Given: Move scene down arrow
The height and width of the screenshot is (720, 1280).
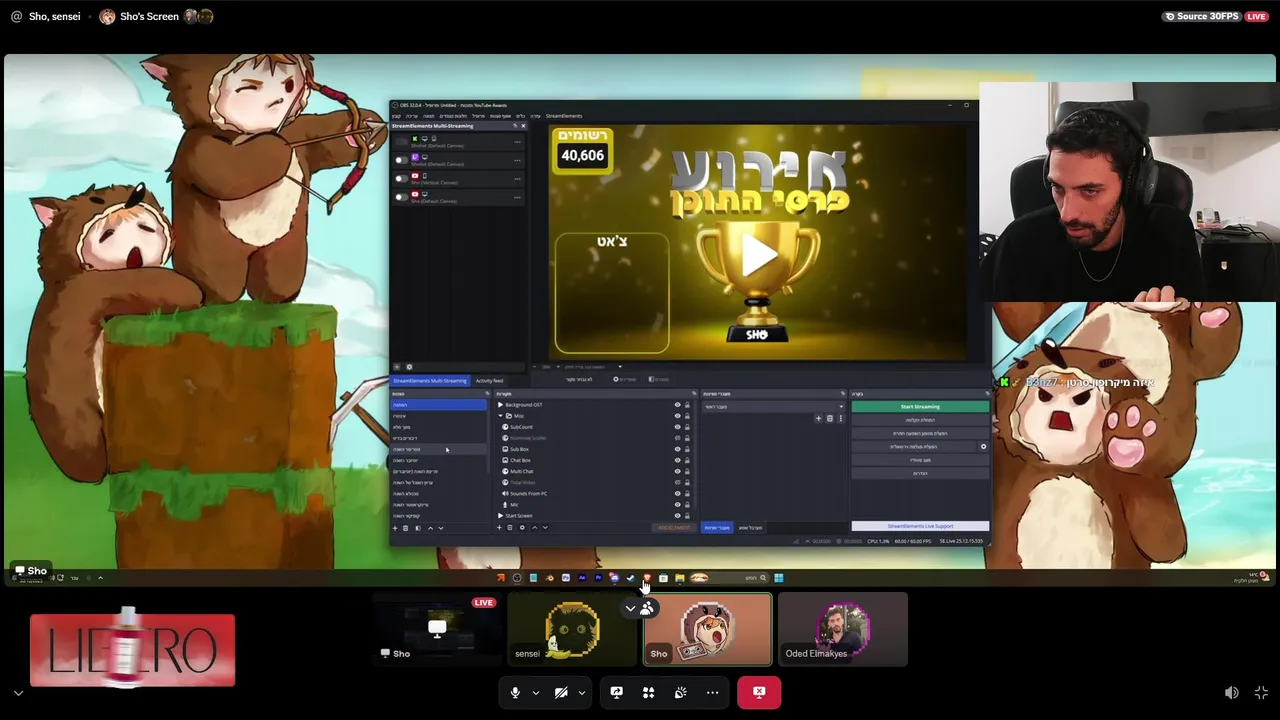Looking at the screenshot, I should click(441, 528).
